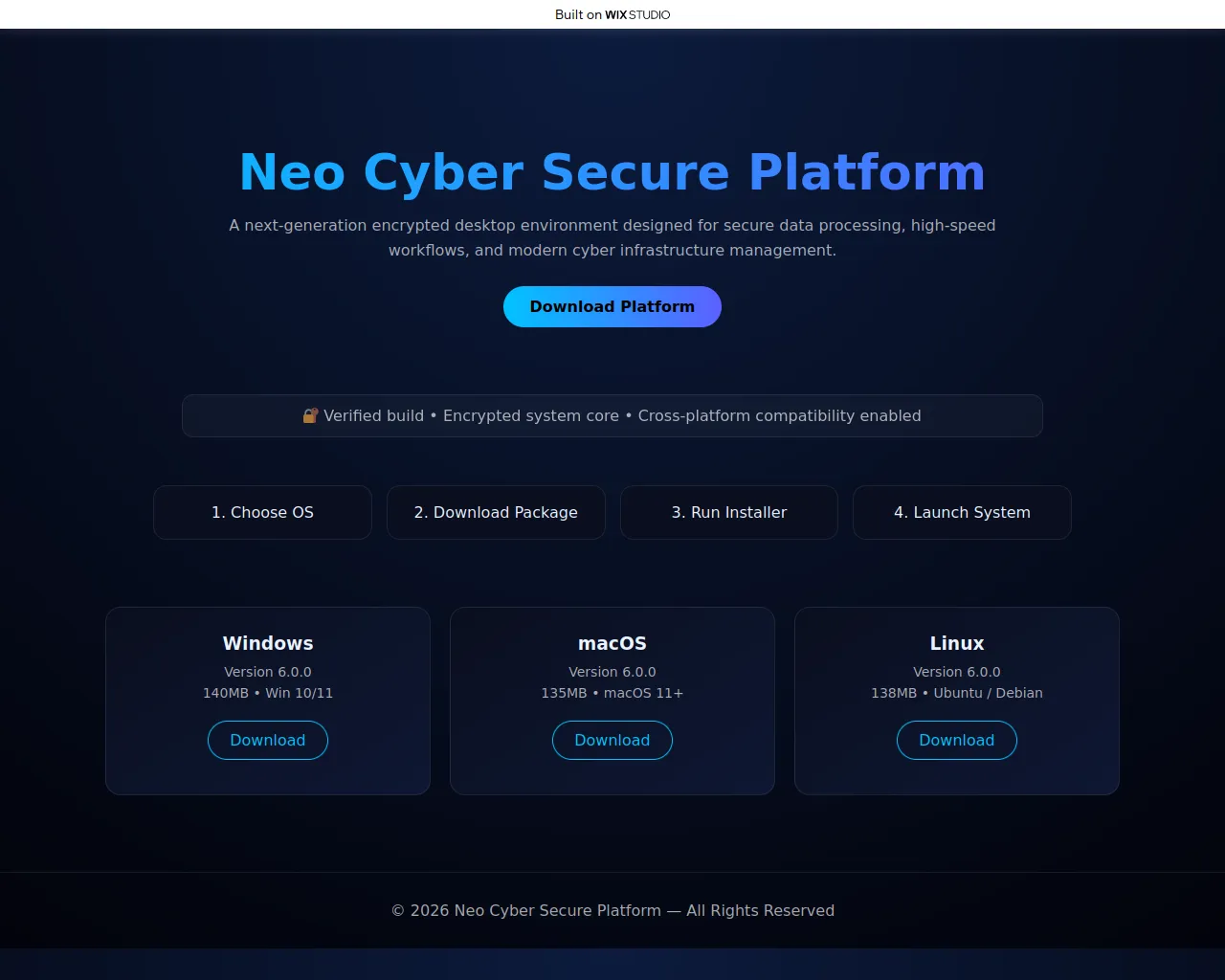Click the Download Platform button
The height and width of the screenshot is (980, 1225).
pos(612,306)
